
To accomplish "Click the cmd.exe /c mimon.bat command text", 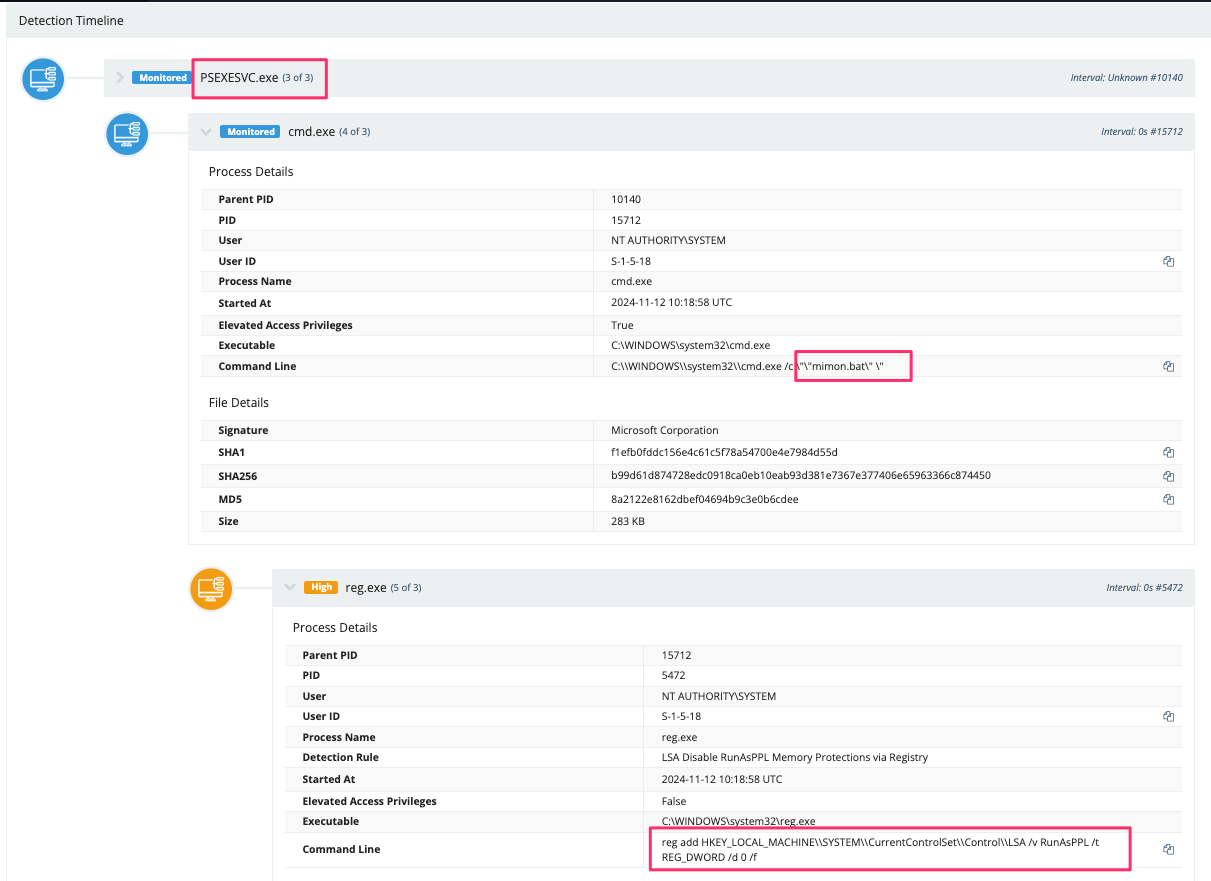I will tap(747, 366).
